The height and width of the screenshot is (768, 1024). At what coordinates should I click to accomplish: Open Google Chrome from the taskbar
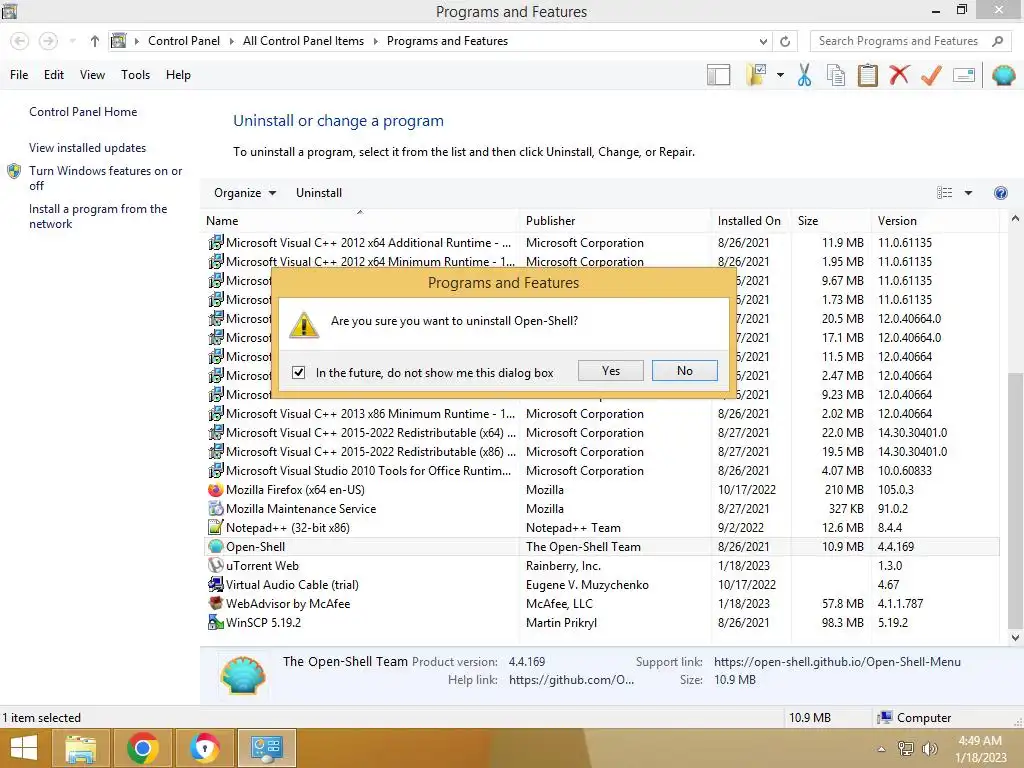pos(142,748)
